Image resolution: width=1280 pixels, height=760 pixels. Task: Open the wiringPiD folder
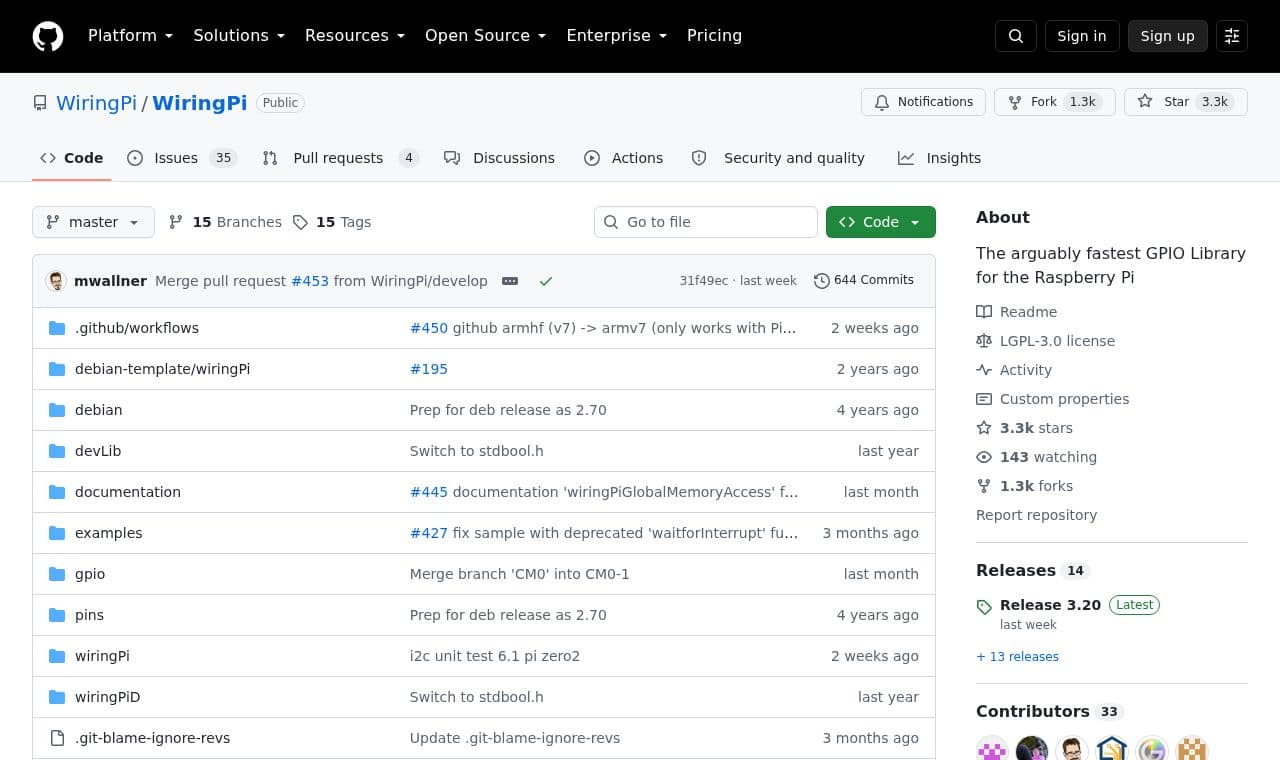pos(108,697)
